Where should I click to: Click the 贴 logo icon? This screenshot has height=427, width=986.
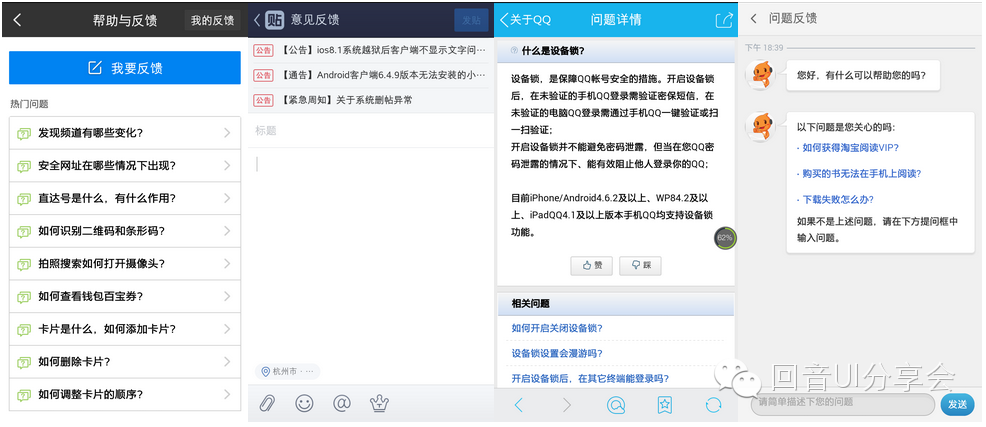click(x=274, y=19)
